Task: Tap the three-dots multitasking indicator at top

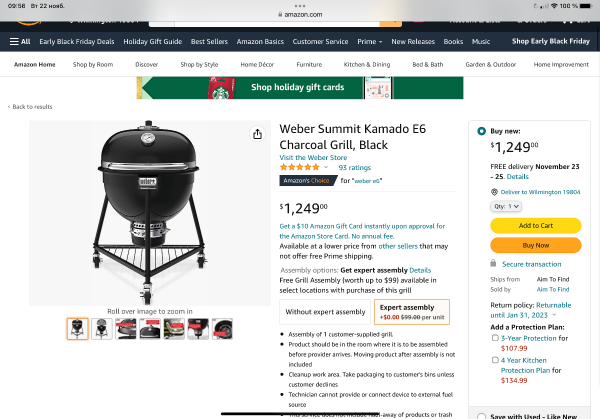Action: 300,6
